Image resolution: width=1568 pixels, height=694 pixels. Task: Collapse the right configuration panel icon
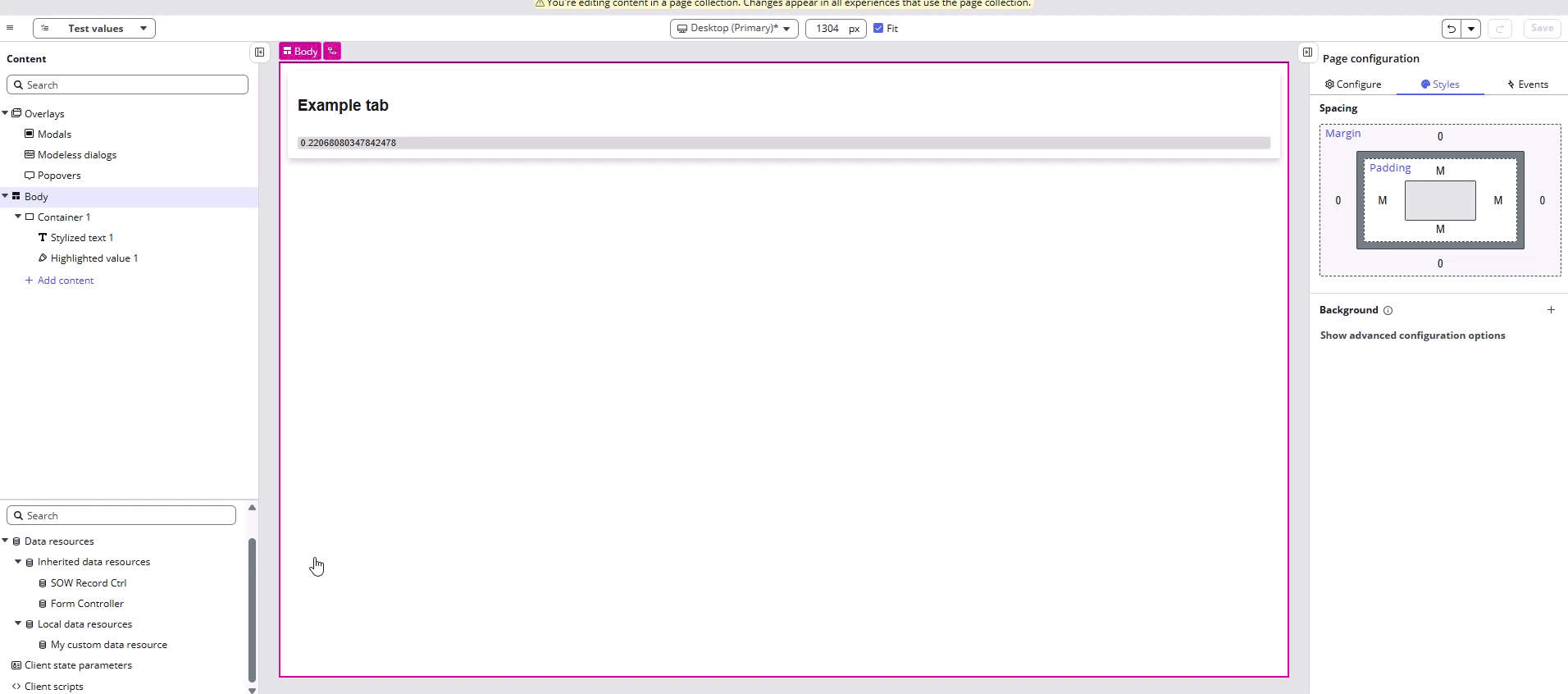1307,53
